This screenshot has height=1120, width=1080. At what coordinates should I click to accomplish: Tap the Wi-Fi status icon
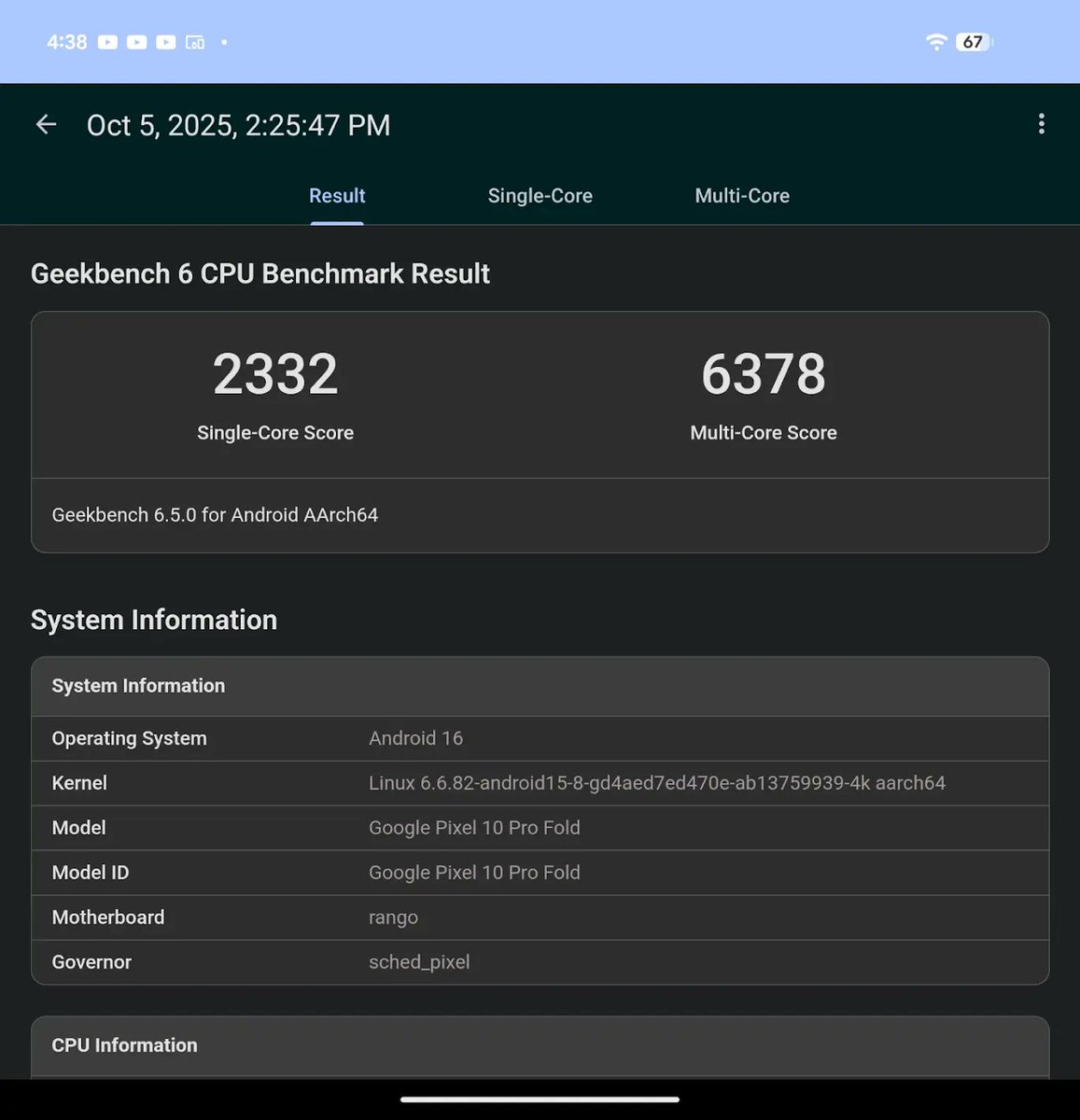935,42
